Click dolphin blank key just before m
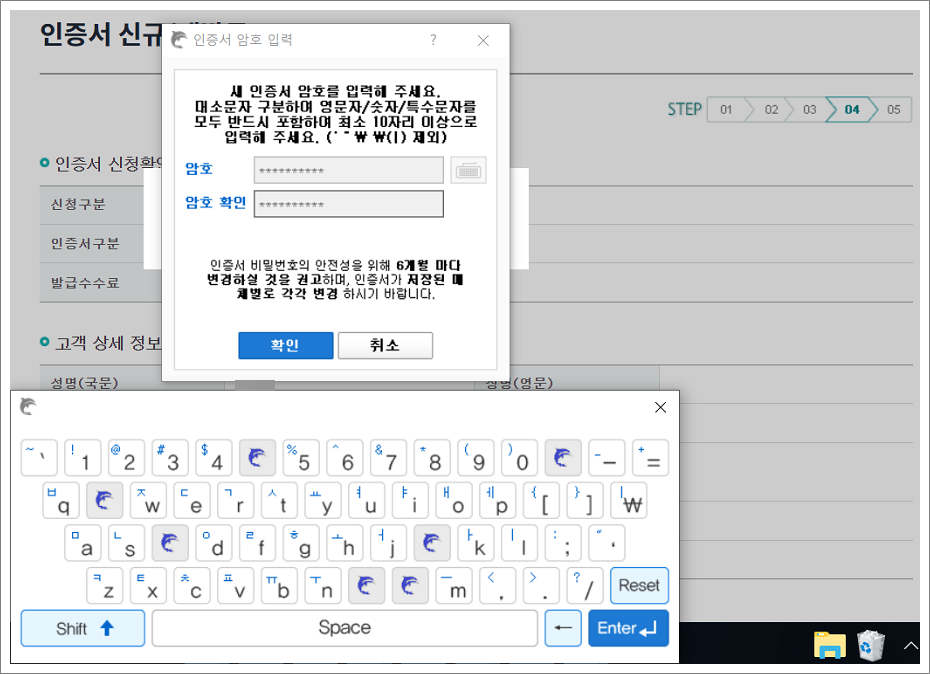This screenshot has height=674, width=930. point(410,586)
